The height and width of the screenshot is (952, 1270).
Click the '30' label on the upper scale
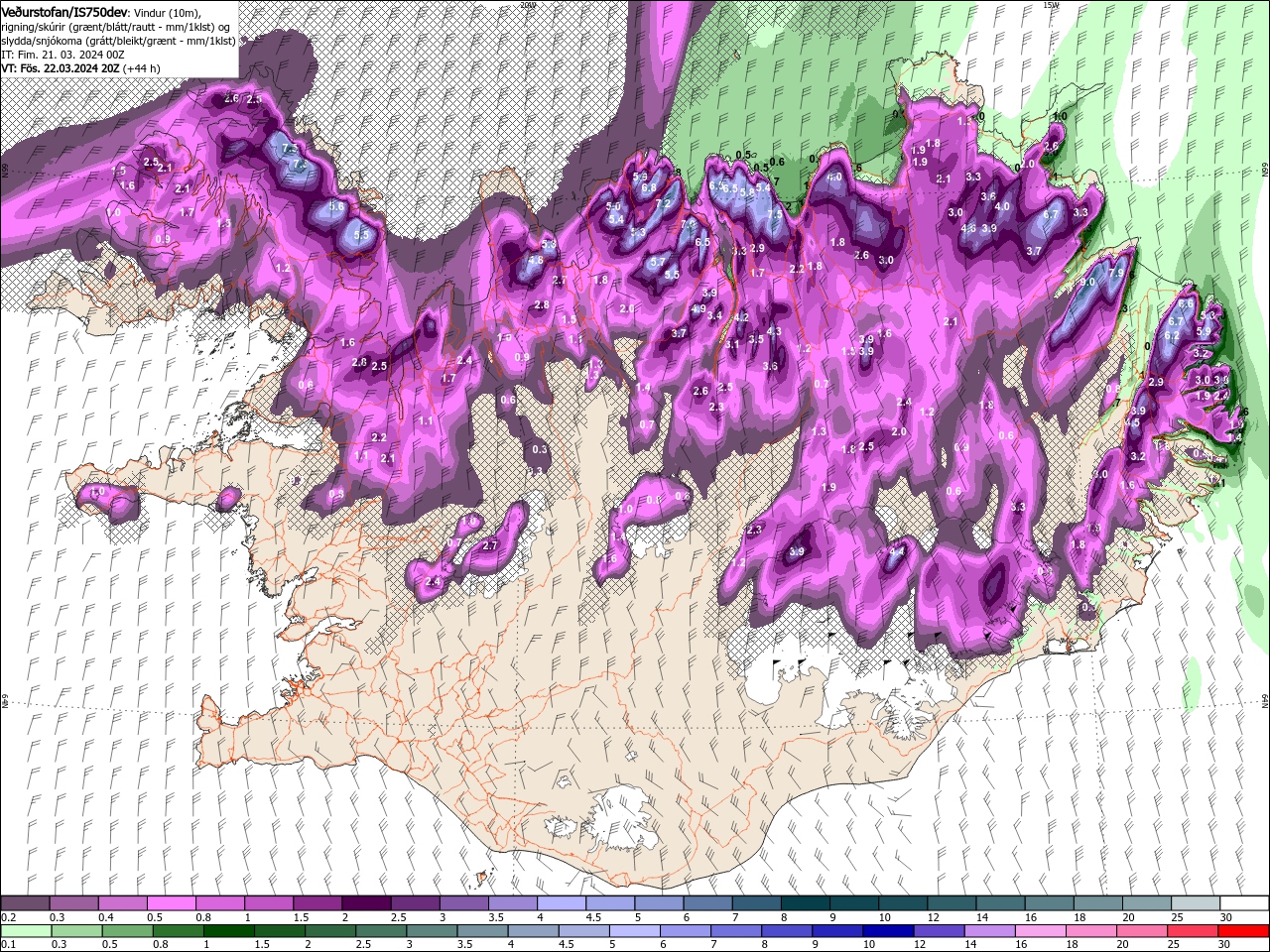(x=1226, y=917)
